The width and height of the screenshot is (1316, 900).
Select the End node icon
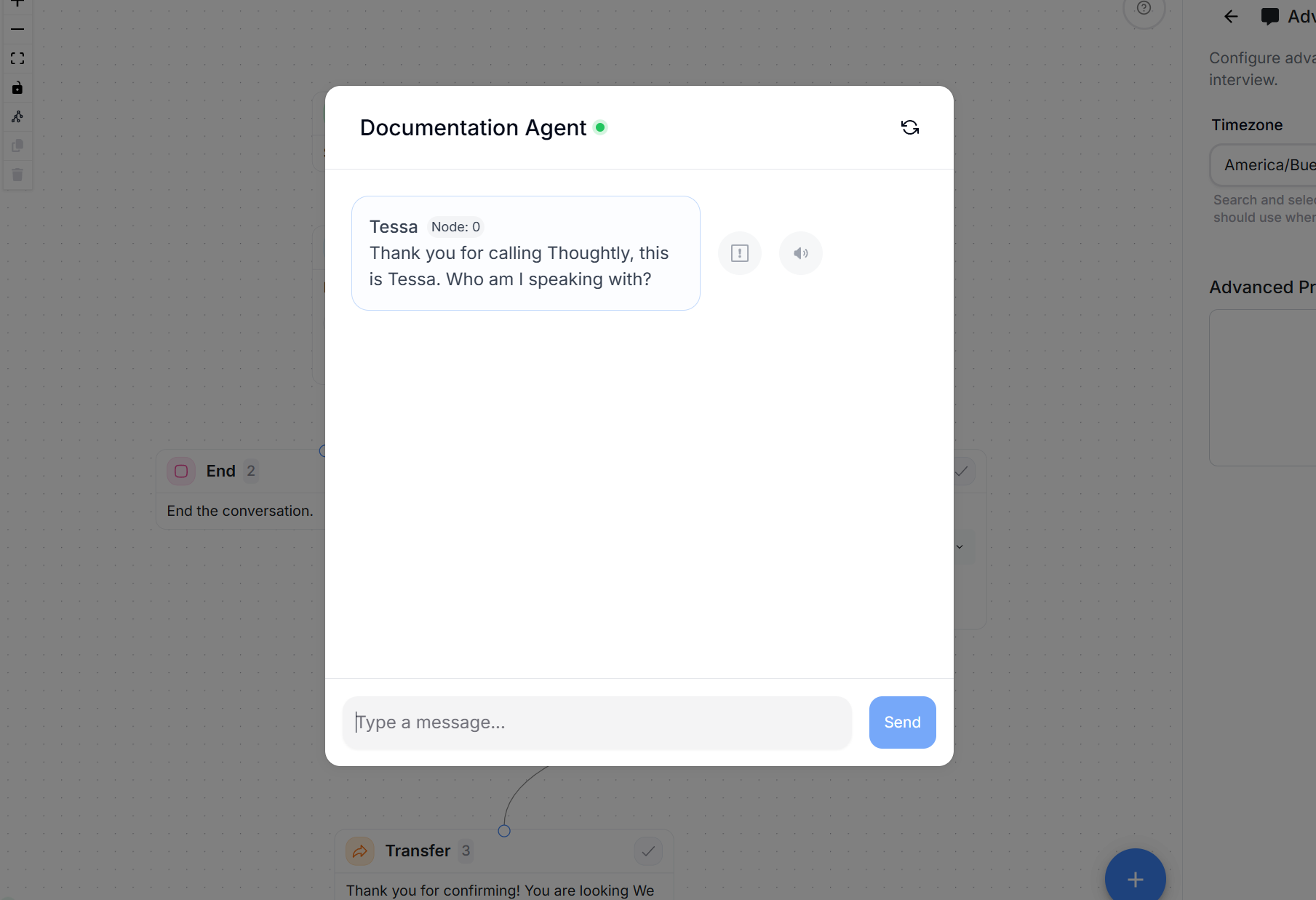click(x=181, y=471)
